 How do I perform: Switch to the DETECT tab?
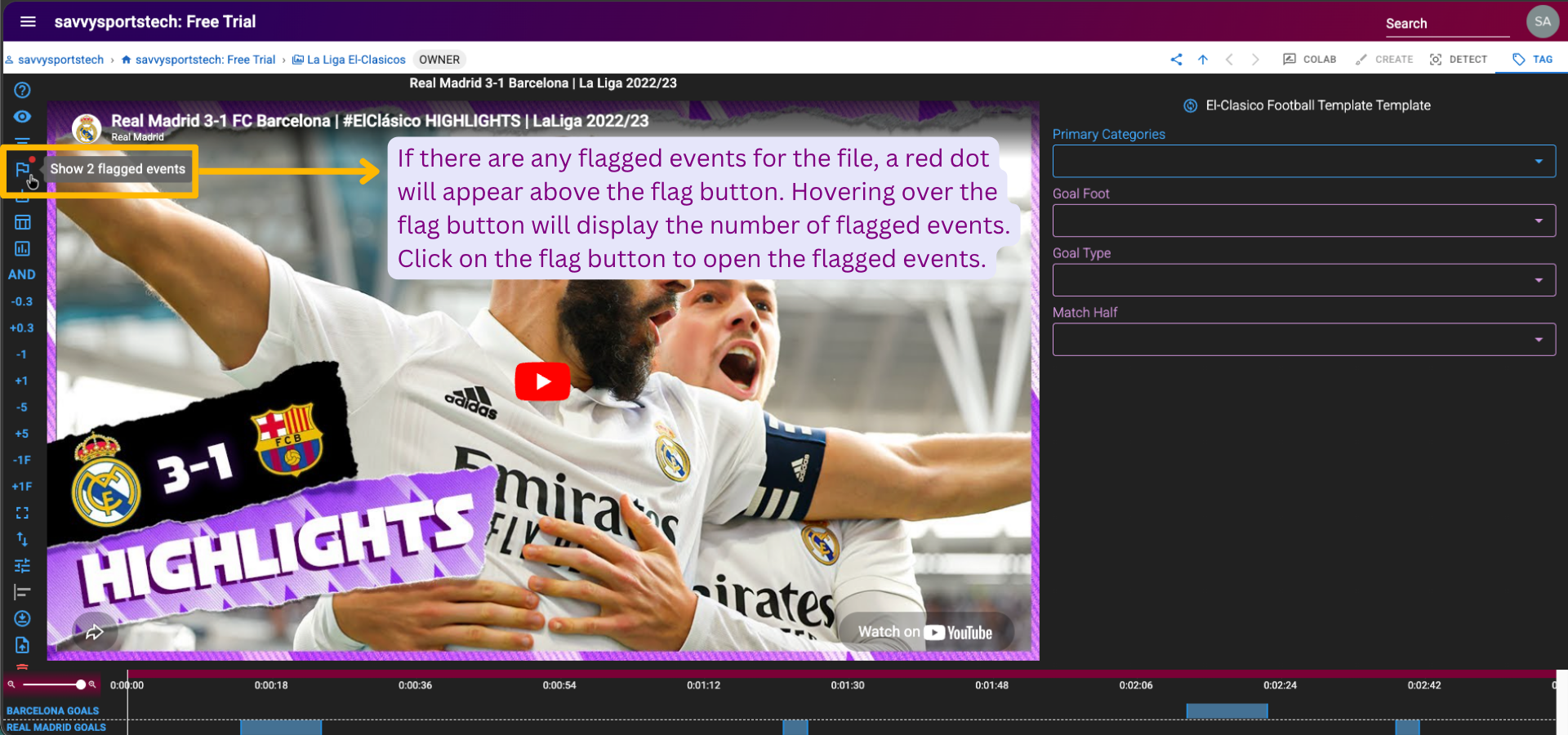point(1459,60)
